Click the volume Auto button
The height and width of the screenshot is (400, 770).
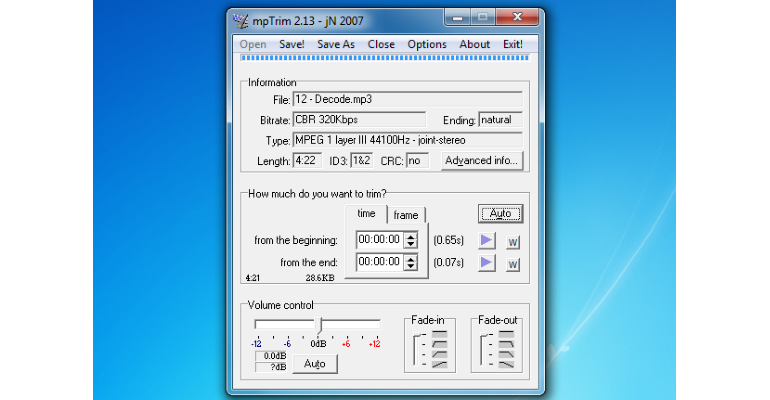point(315,364)
